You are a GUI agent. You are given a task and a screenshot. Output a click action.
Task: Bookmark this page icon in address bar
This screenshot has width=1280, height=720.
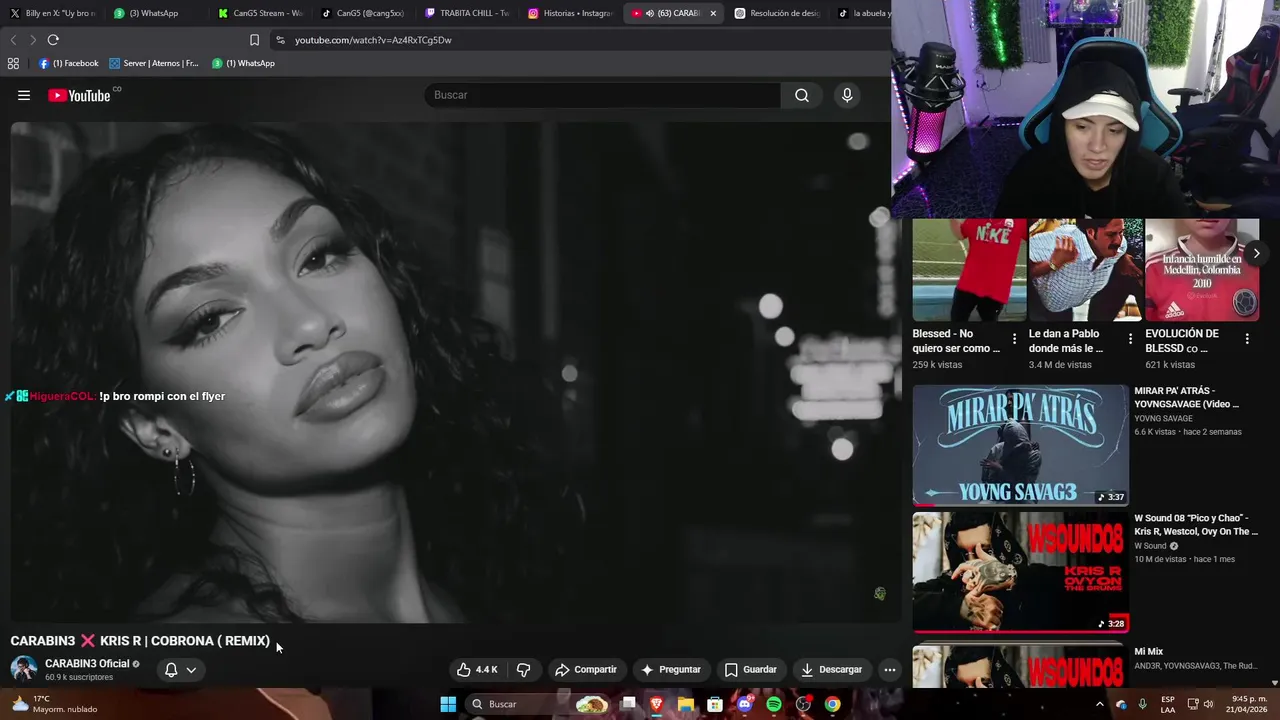click(254, 40)
